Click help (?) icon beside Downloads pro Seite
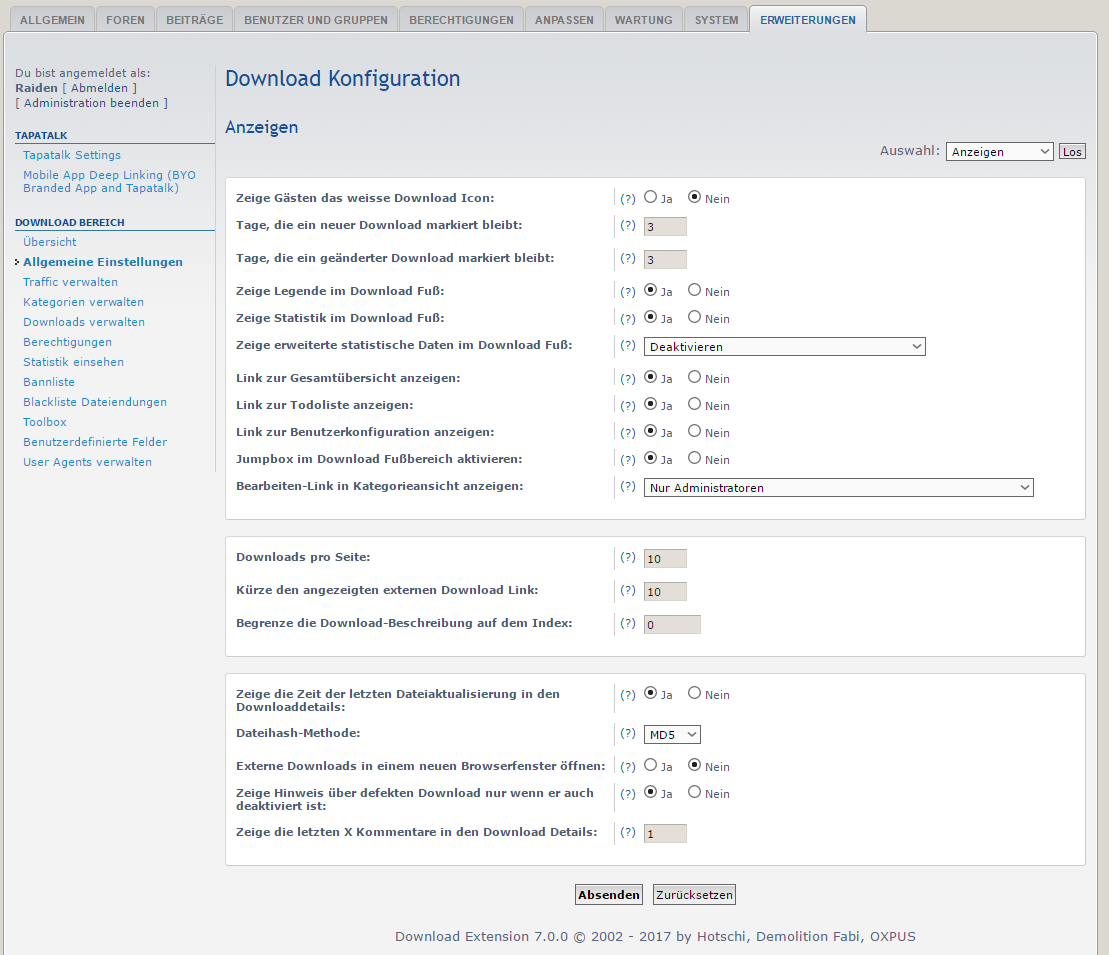This screenshot has width=1109, height=955. coord(628,558)
